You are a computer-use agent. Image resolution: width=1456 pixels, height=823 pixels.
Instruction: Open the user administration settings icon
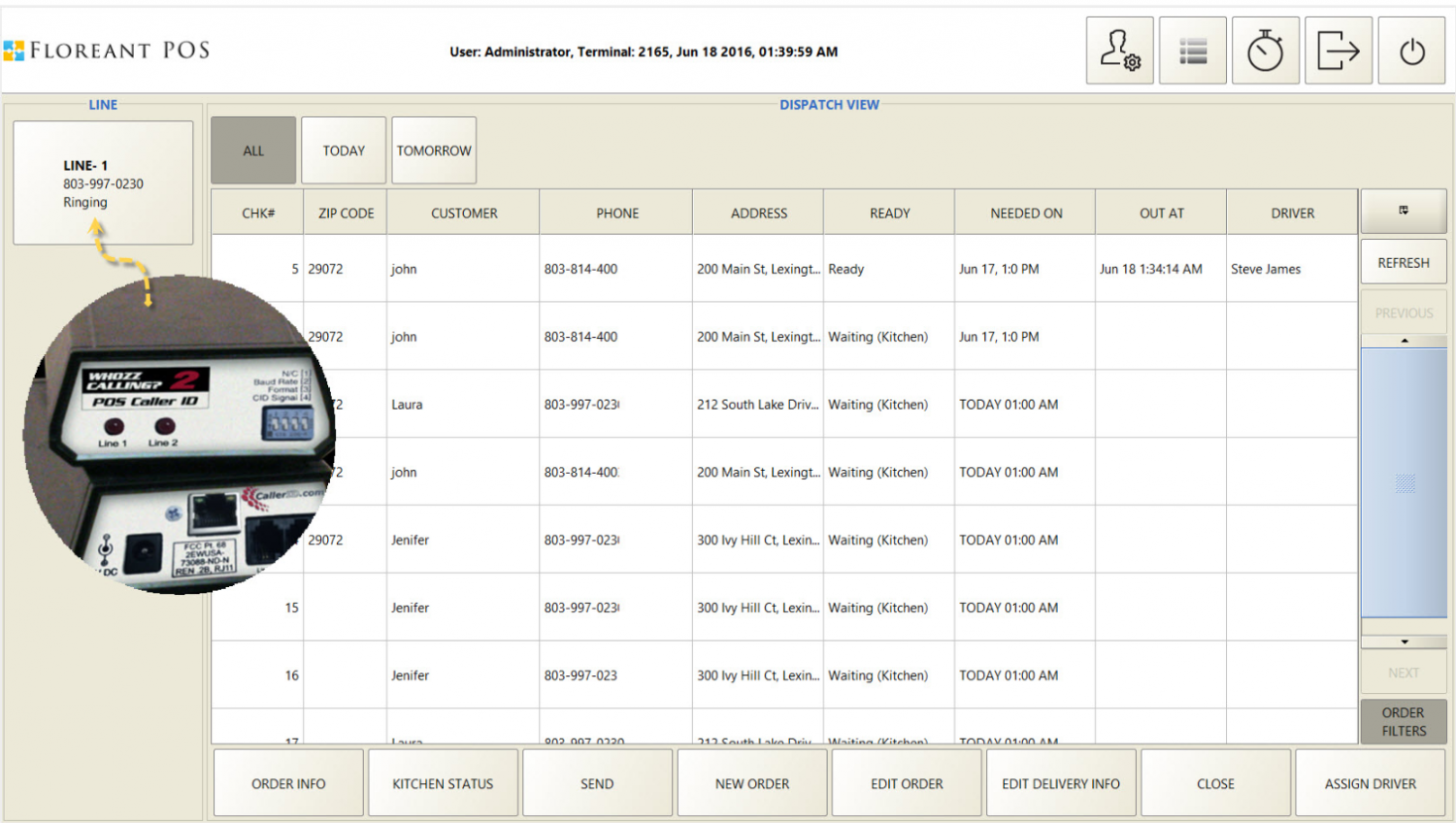click(1119, 49)
